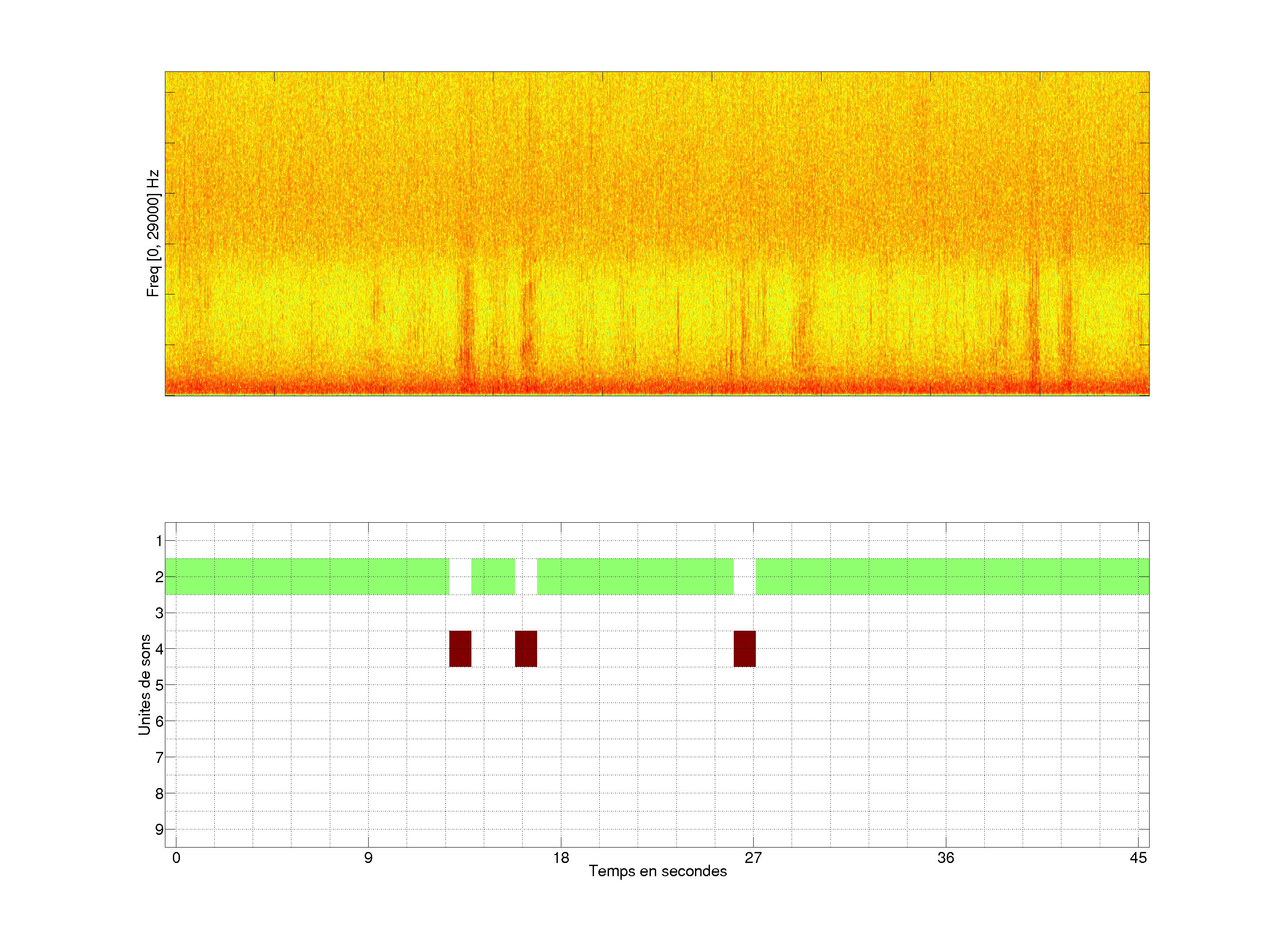Viewport: 1270px width, 952px height.
Task: Click the x-axis tick label 27
Action: pyautogui.click(x=753, y=858)
